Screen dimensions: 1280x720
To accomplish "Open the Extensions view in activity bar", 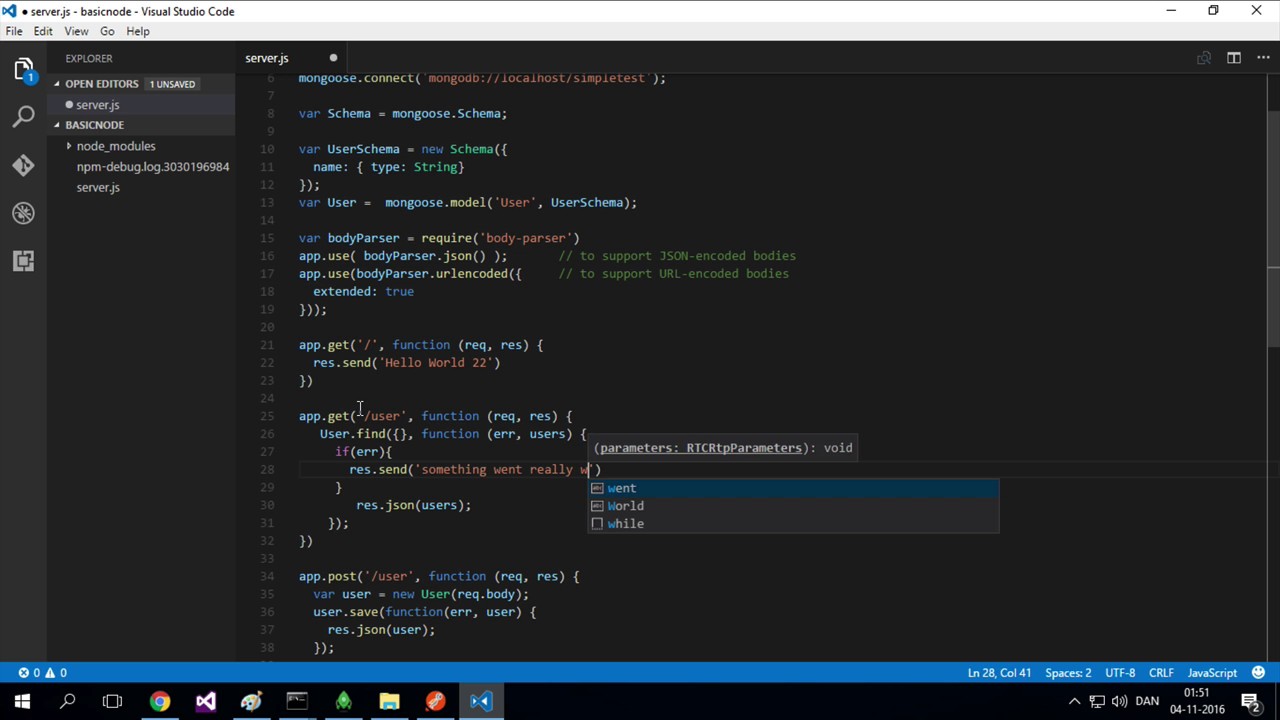I will pos(23,261).
